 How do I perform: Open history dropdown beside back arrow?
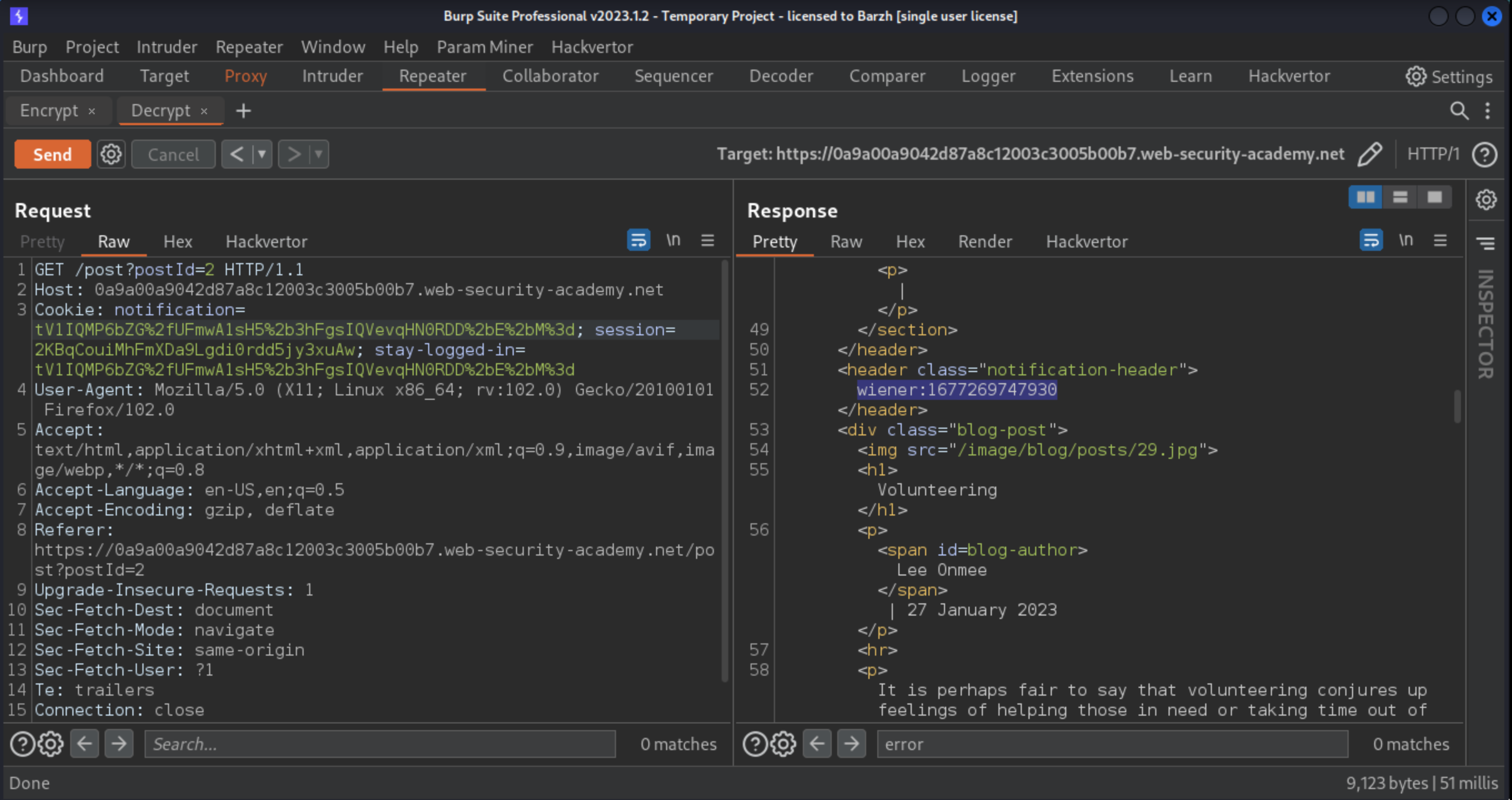point(262,154)
